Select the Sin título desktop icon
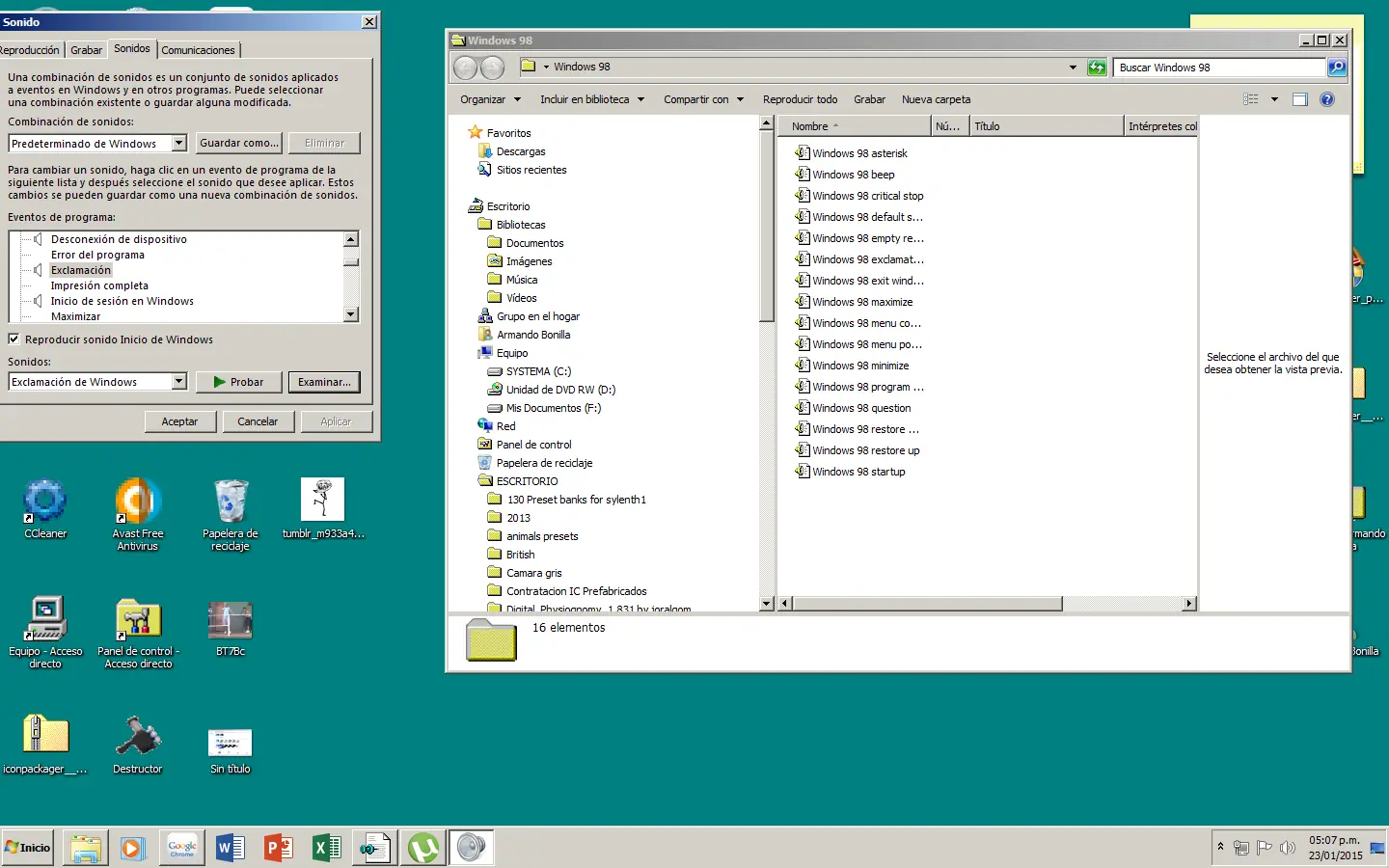 231,749
